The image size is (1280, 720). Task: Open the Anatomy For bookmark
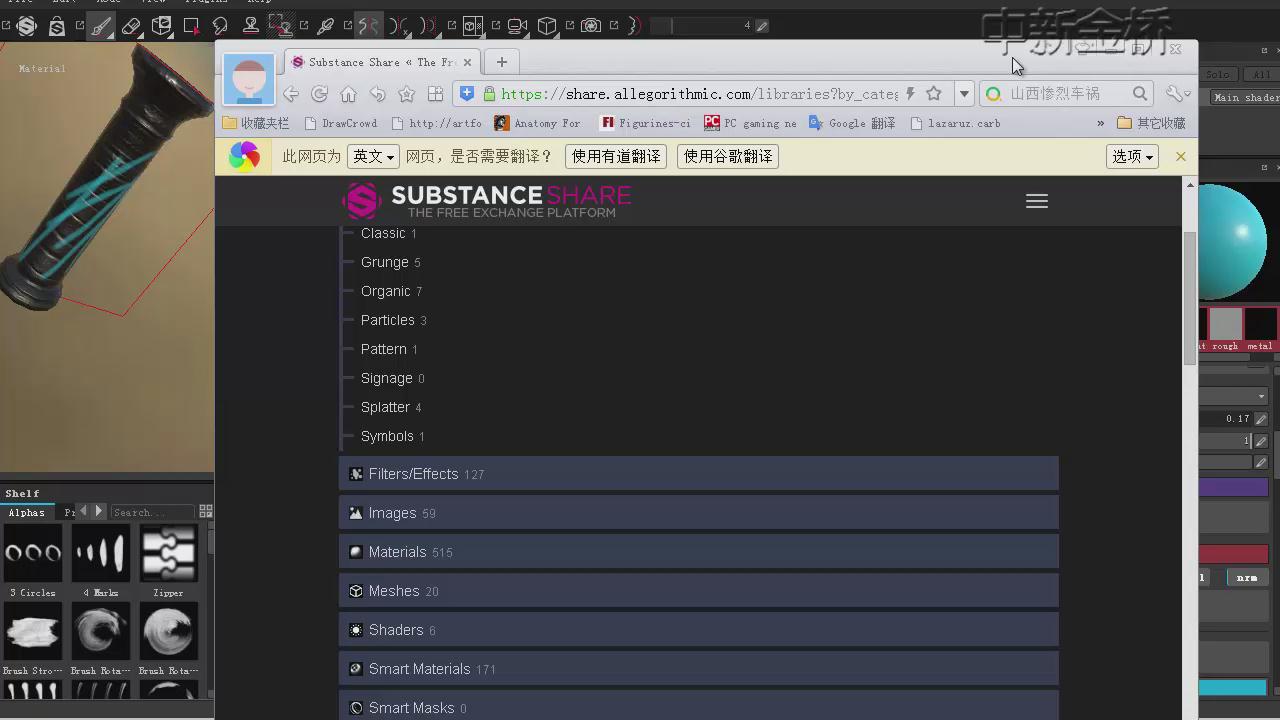[x=537, y=123]
